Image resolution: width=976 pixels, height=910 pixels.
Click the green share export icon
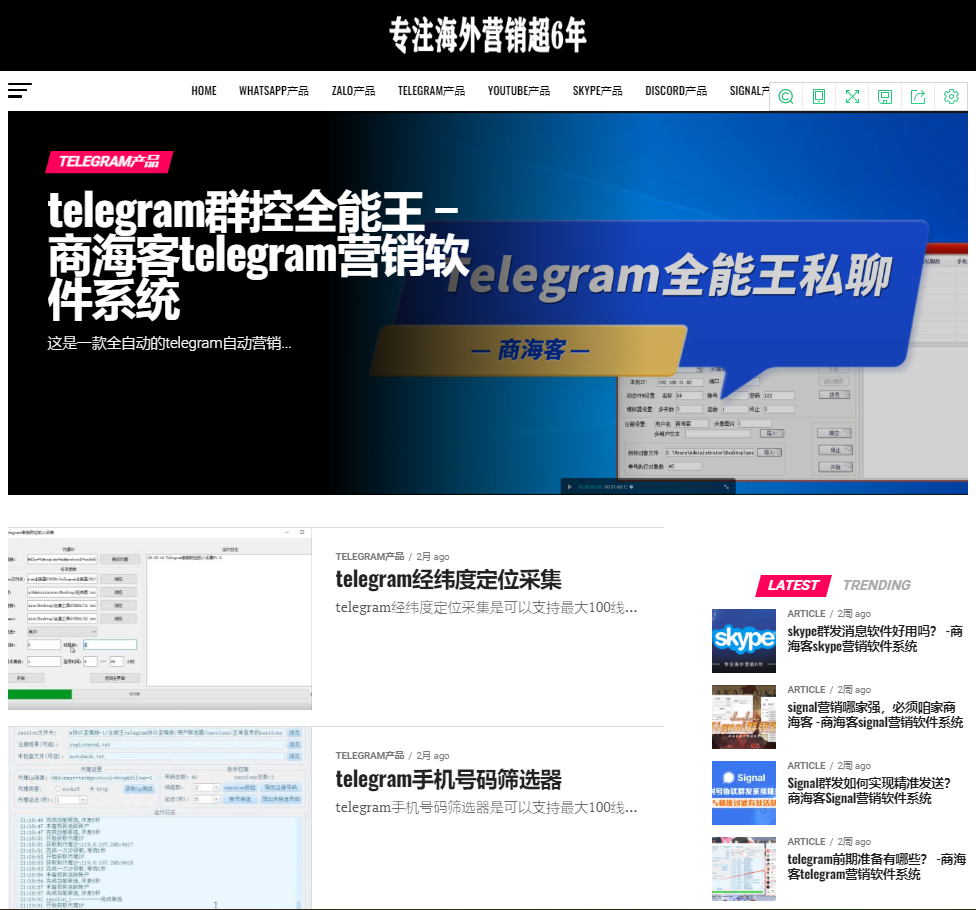pyautogui.click(x=918, y=96)
